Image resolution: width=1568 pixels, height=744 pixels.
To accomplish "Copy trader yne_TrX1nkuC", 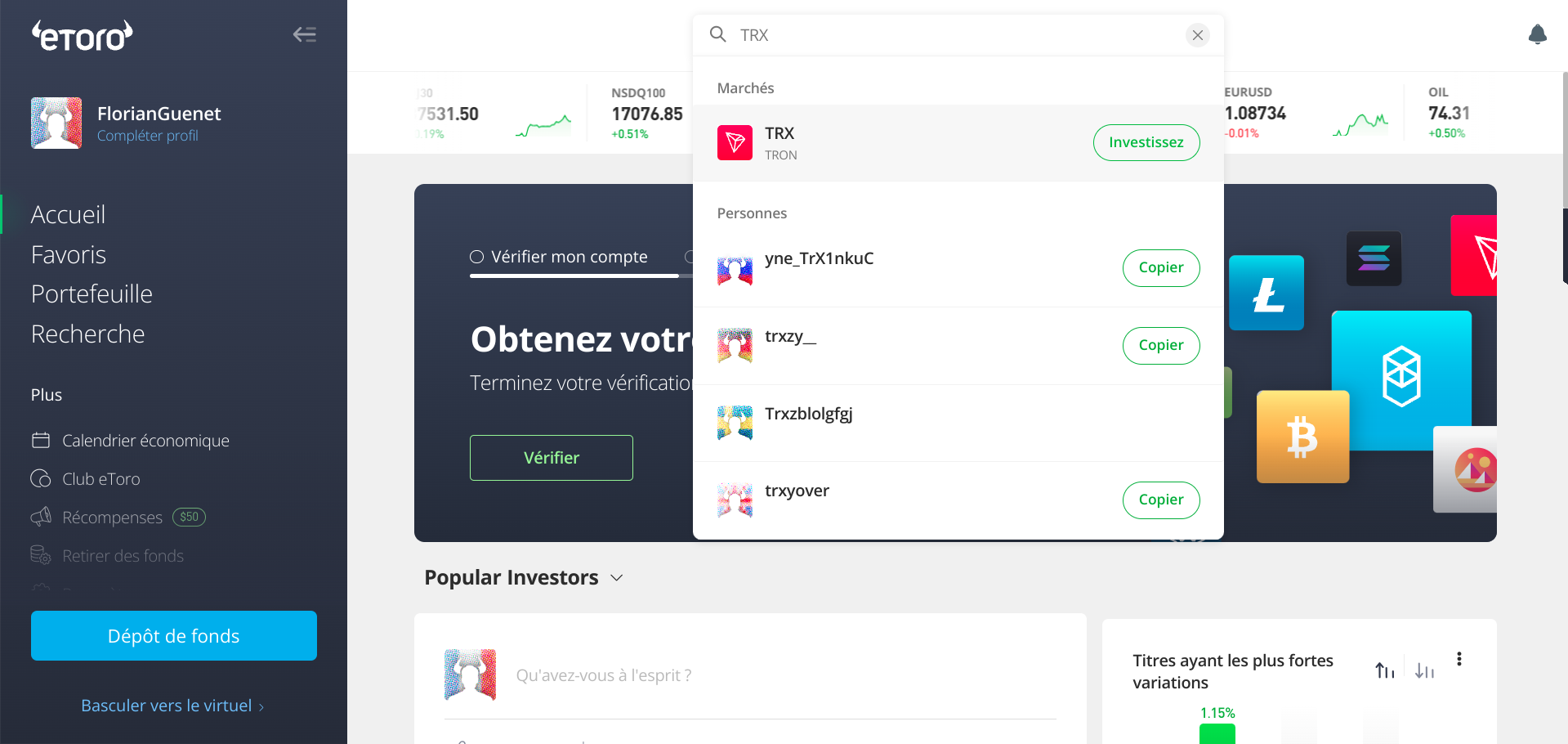I will click(1161, 267).
